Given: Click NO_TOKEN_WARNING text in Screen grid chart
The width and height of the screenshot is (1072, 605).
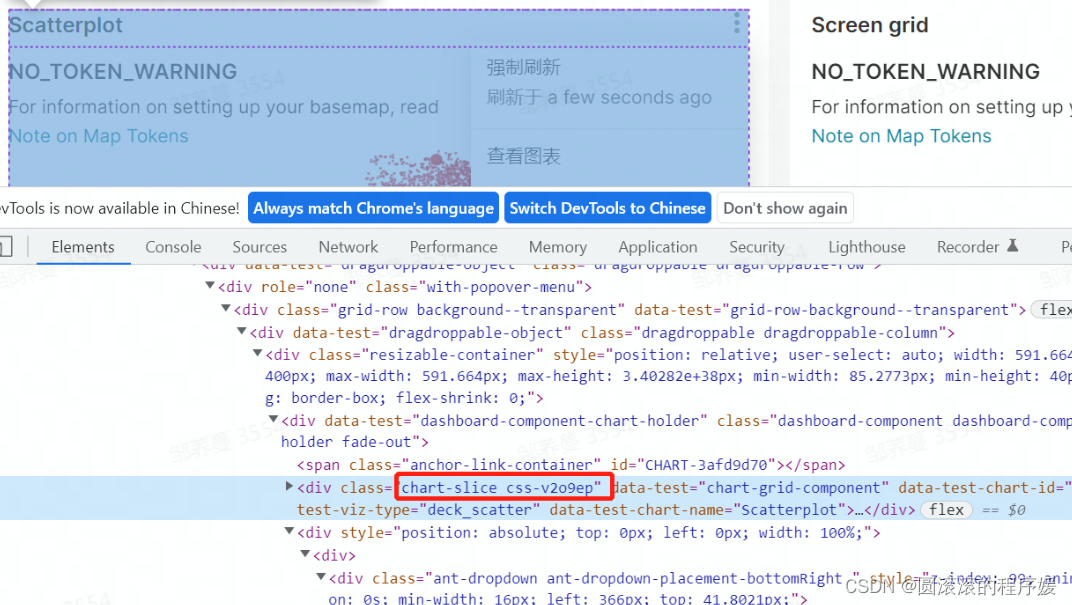Looking at the screenshot, I should tap(926, 72).
